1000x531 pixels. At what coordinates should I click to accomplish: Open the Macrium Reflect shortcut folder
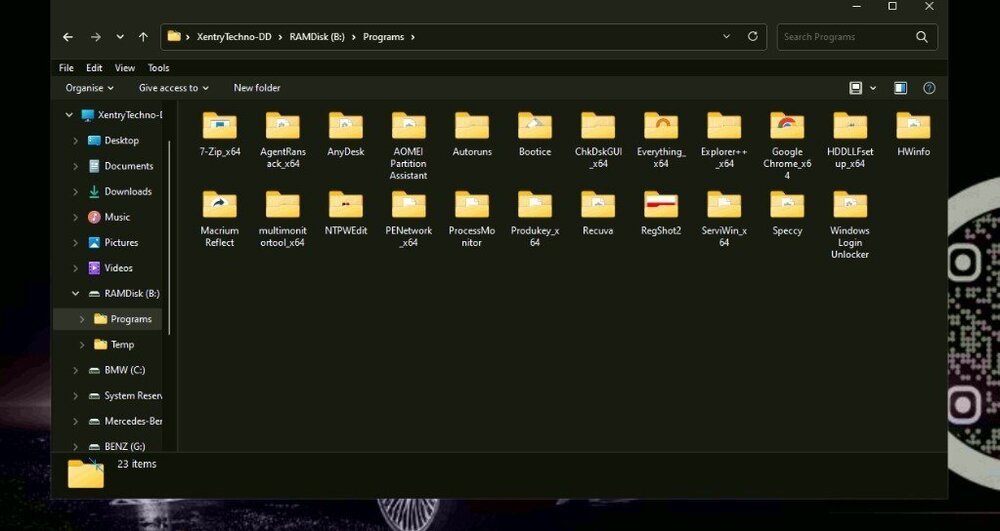(x=219, y=205)
